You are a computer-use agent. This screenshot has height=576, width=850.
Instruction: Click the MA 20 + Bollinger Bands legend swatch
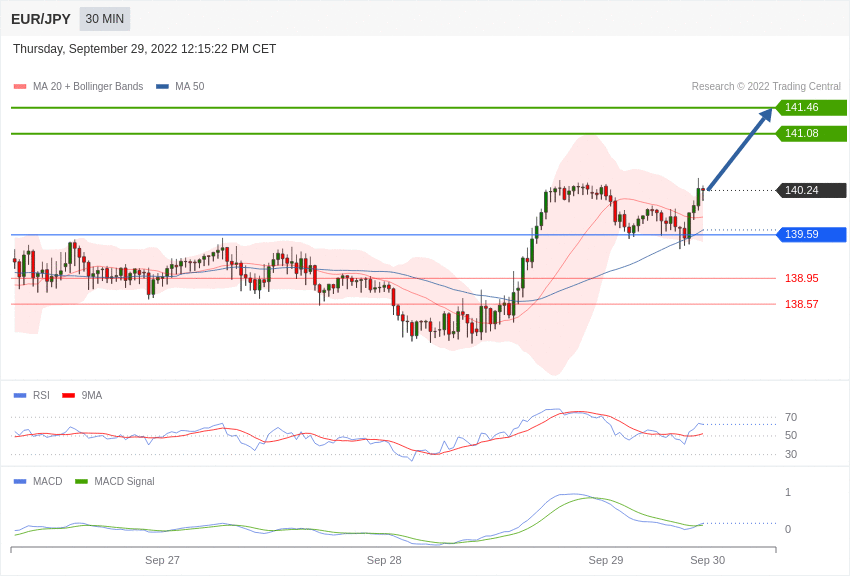click(x=20, y=87)
